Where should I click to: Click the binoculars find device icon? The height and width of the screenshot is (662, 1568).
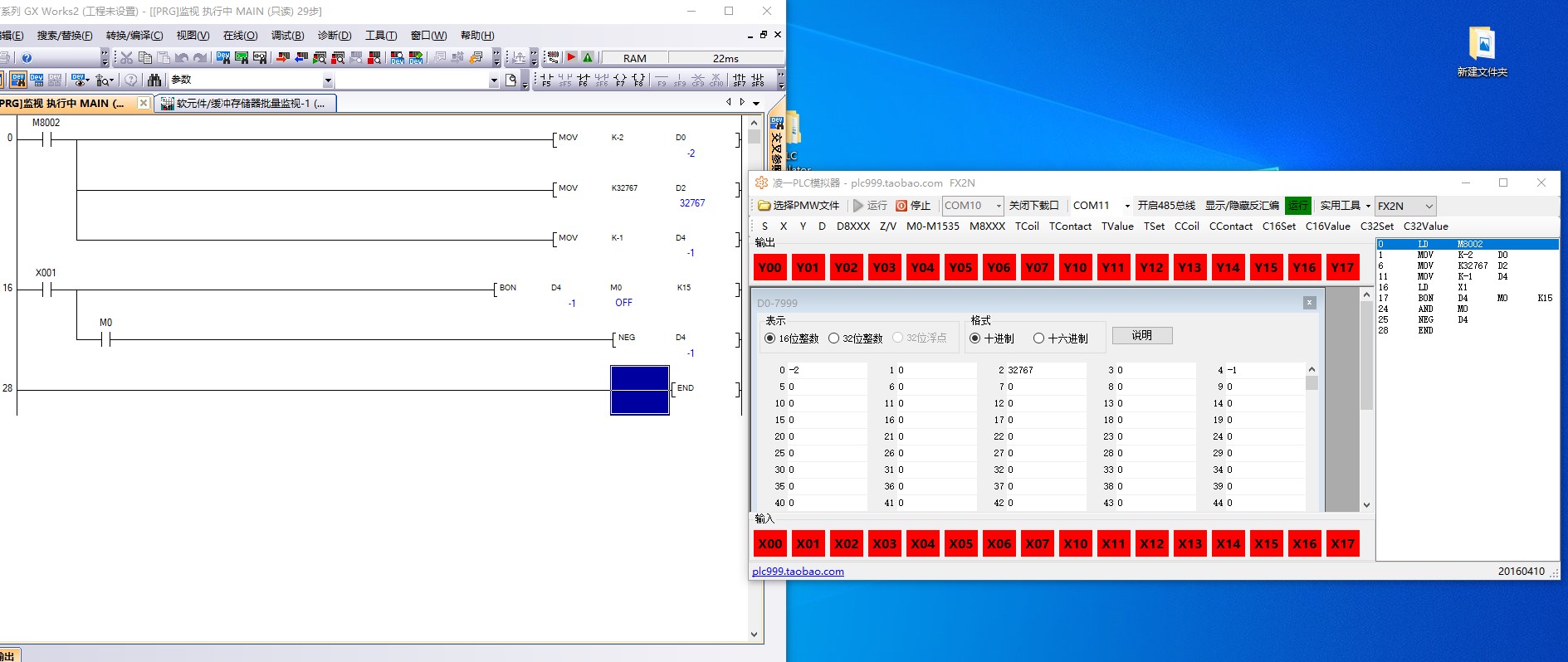point(154,80)
